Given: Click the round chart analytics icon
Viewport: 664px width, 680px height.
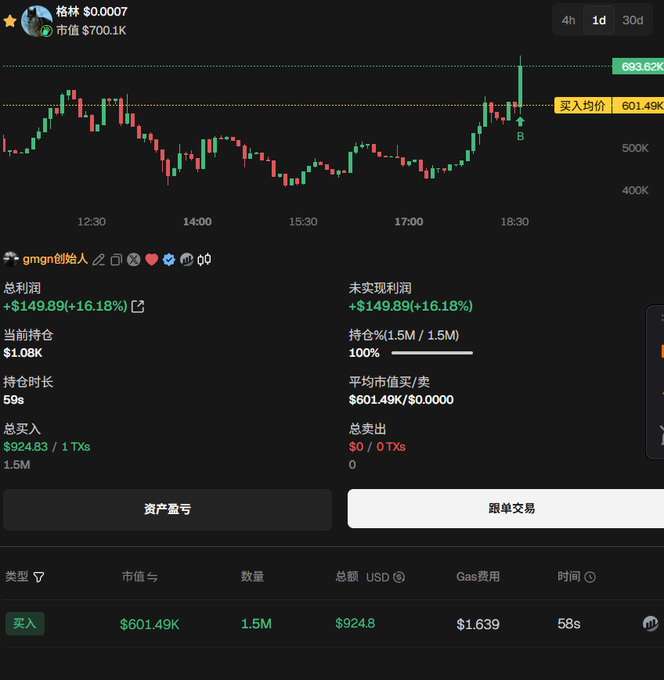Looking at the screenshot, I should [x=187, y=260].
